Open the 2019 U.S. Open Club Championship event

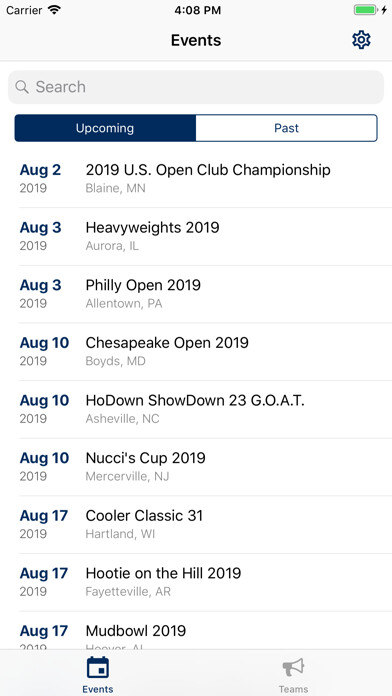click(x=196, y=179)
